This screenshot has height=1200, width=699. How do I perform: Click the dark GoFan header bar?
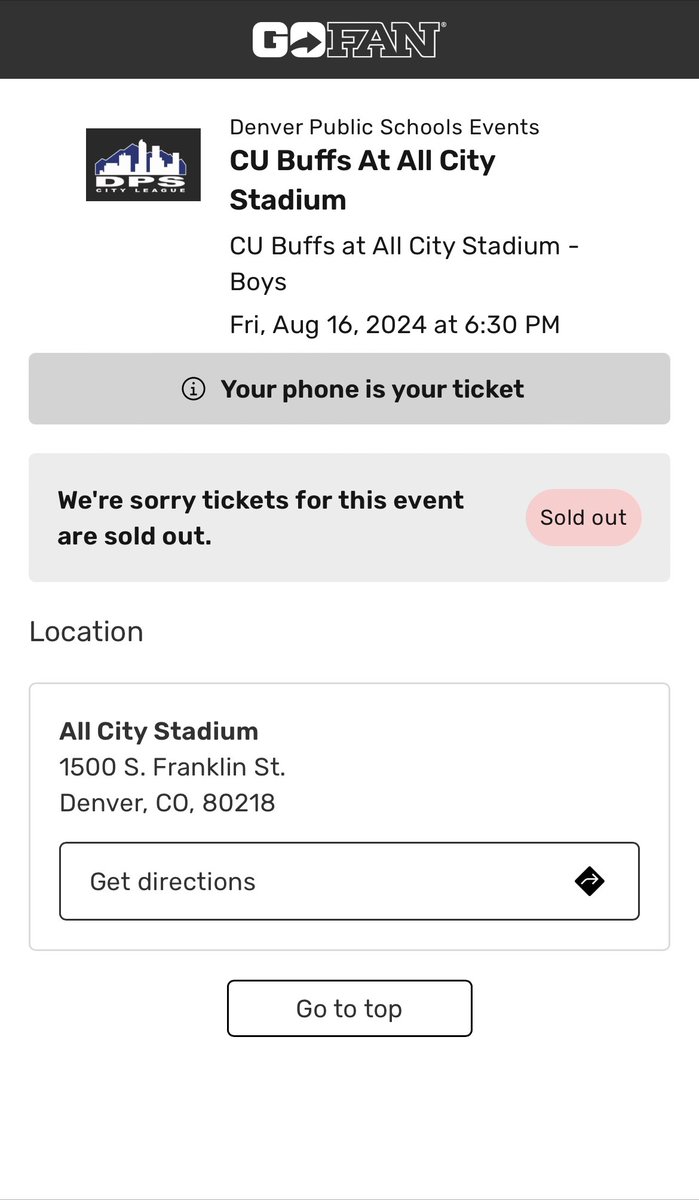349,39
